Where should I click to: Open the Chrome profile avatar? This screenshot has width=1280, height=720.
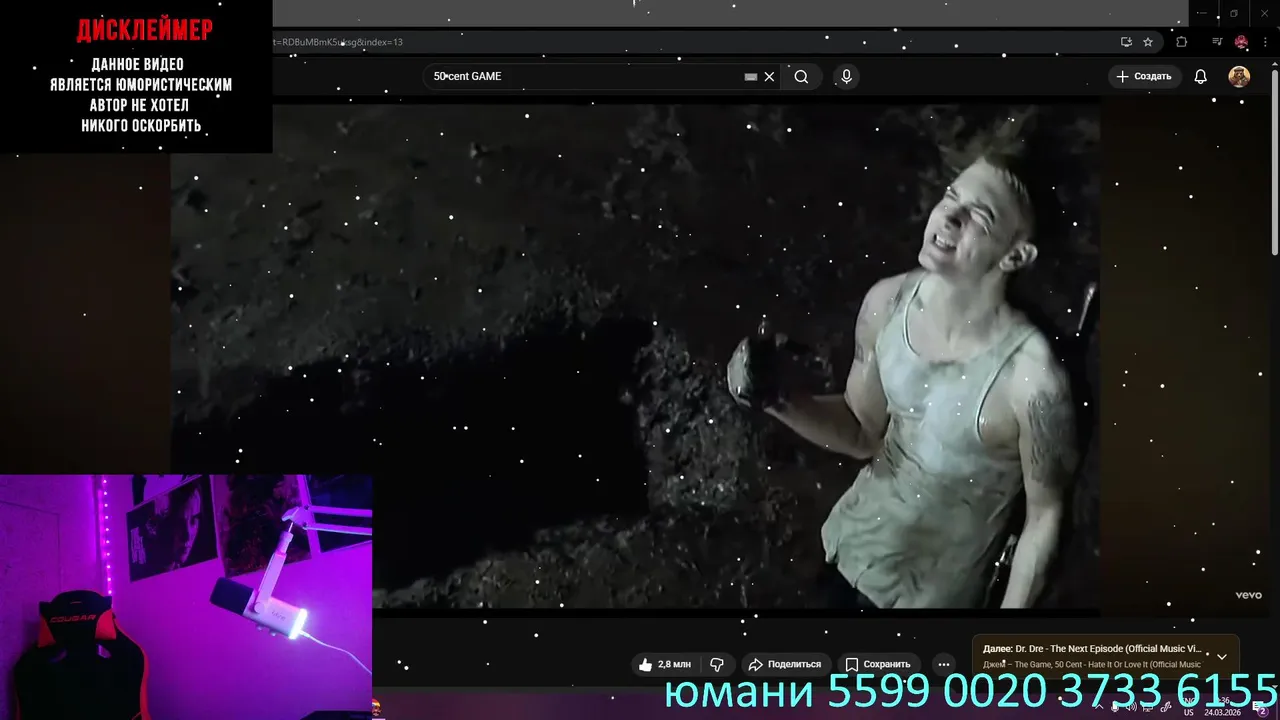click(1241, 42)
